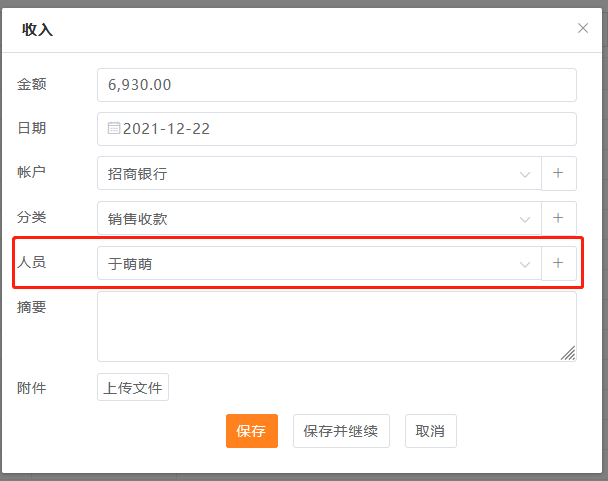Click the 收入 dialog title
The image size is (608, 481).
coord(37,29)
